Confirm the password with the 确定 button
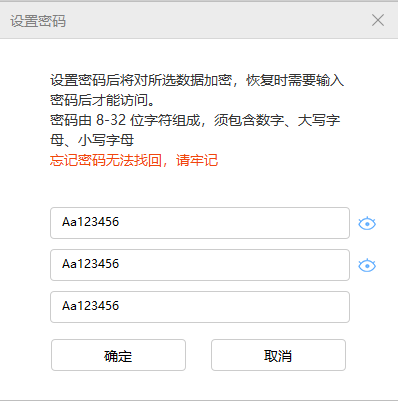This screenshot has height=401, width=398. pyautogui.click(x=118, y=355)
